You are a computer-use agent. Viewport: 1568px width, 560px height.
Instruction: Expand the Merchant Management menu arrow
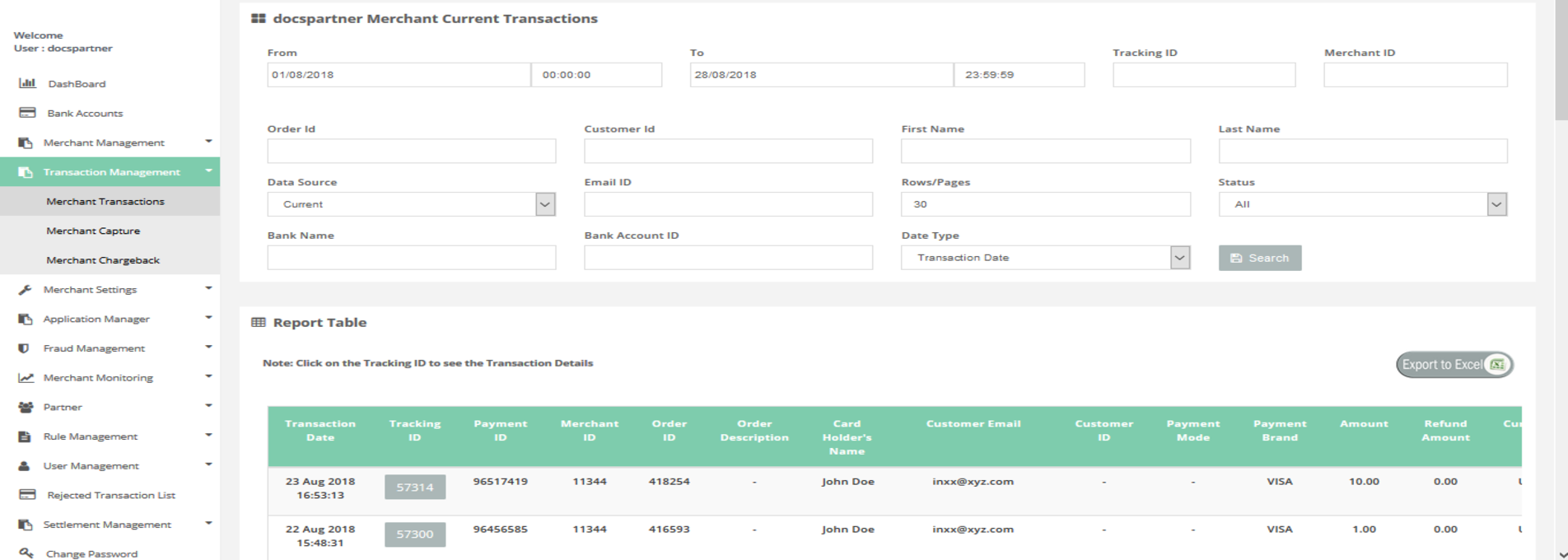[x=208, y=142]
